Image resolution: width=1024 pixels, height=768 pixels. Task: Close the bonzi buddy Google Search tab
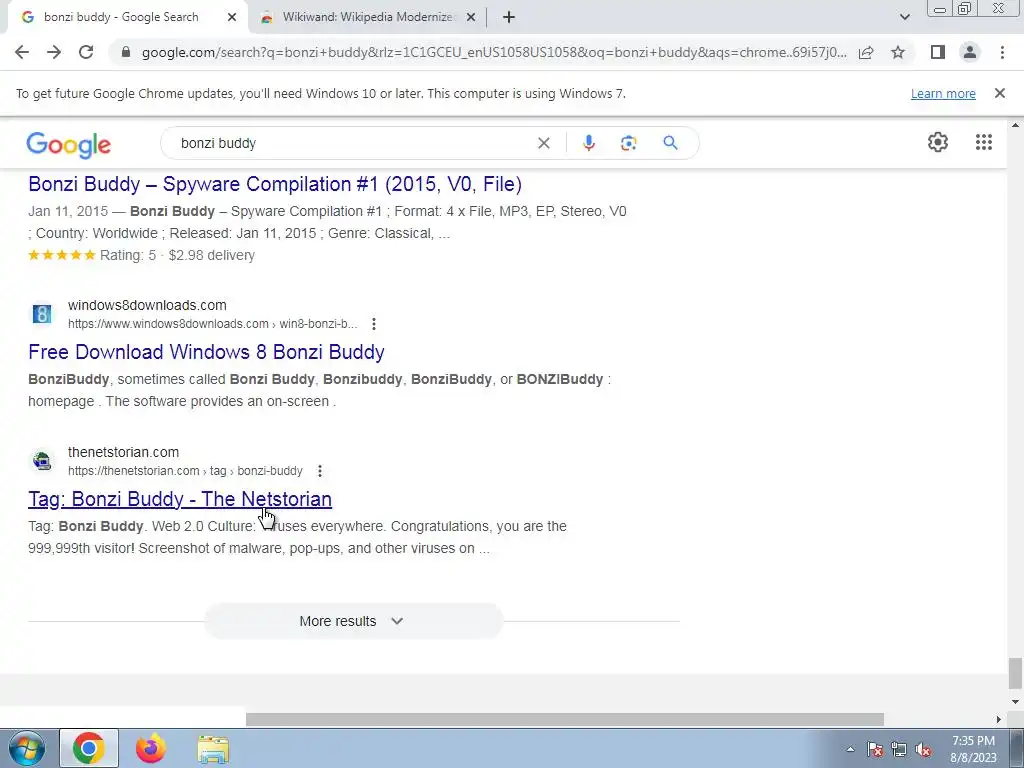tap(232, 18)
